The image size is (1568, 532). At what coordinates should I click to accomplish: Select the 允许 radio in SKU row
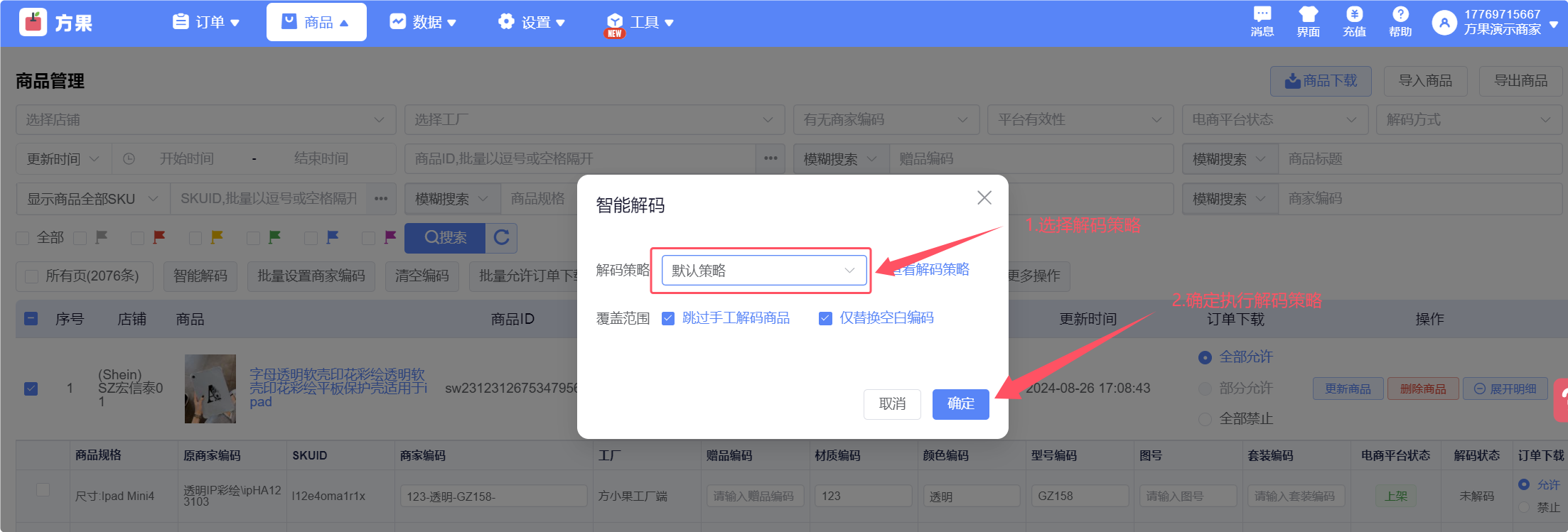[1524, 484]
